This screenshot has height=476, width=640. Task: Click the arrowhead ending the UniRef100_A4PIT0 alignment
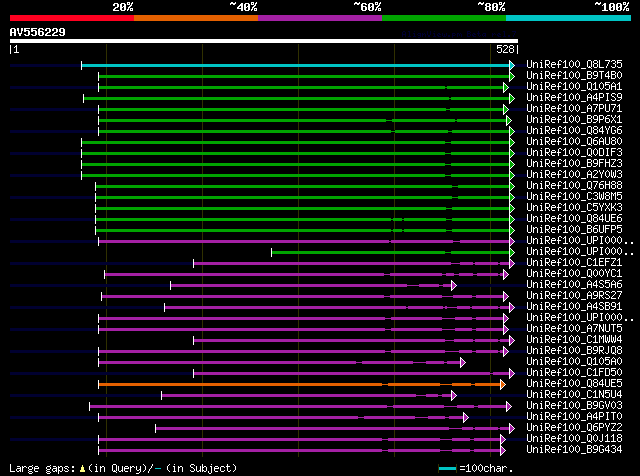(x=466, y=418)
